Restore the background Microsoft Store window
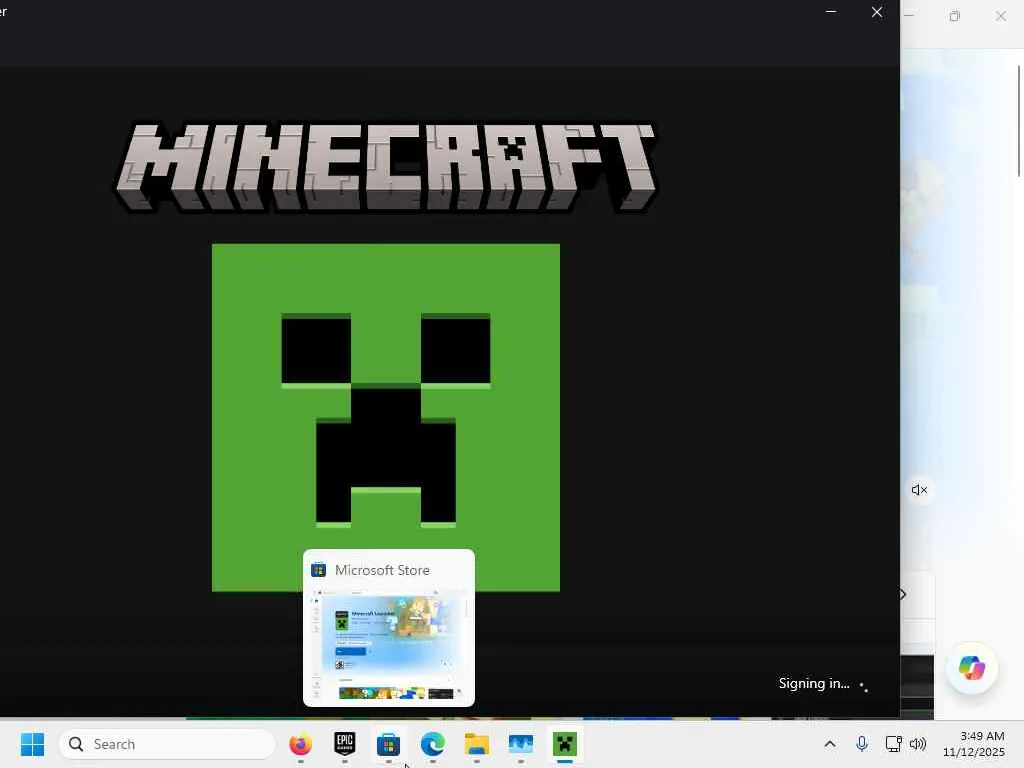The image size is (1024, 768). click(955, 16)
